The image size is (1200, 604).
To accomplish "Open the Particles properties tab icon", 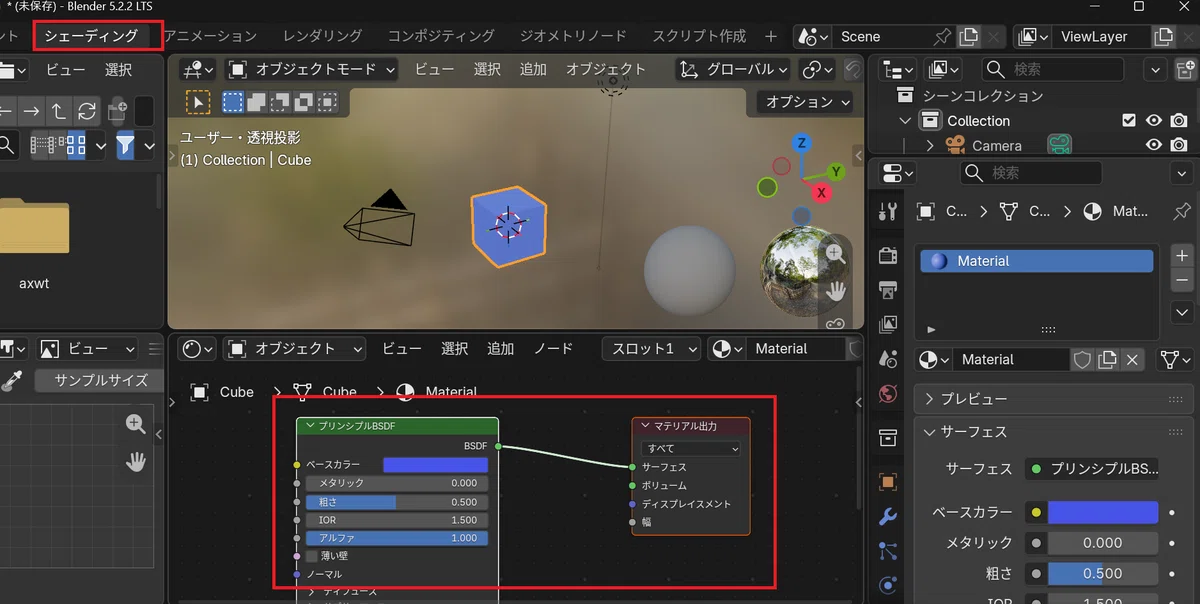I will 888,551.
